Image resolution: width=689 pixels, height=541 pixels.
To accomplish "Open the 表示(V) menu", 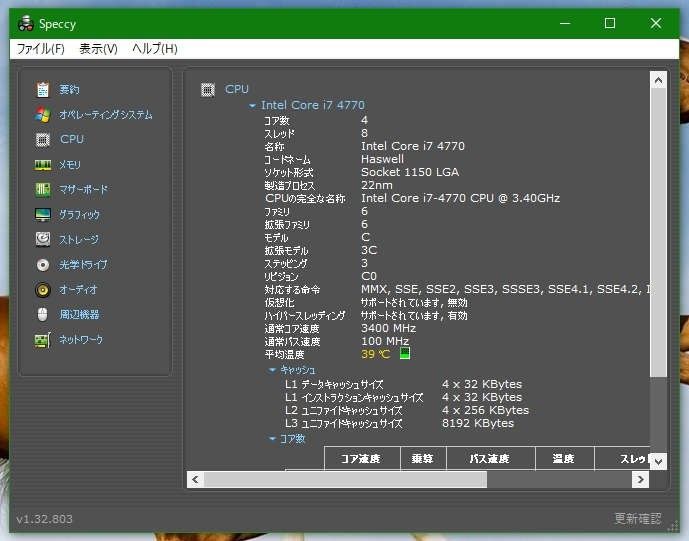I will pos(98,48).
